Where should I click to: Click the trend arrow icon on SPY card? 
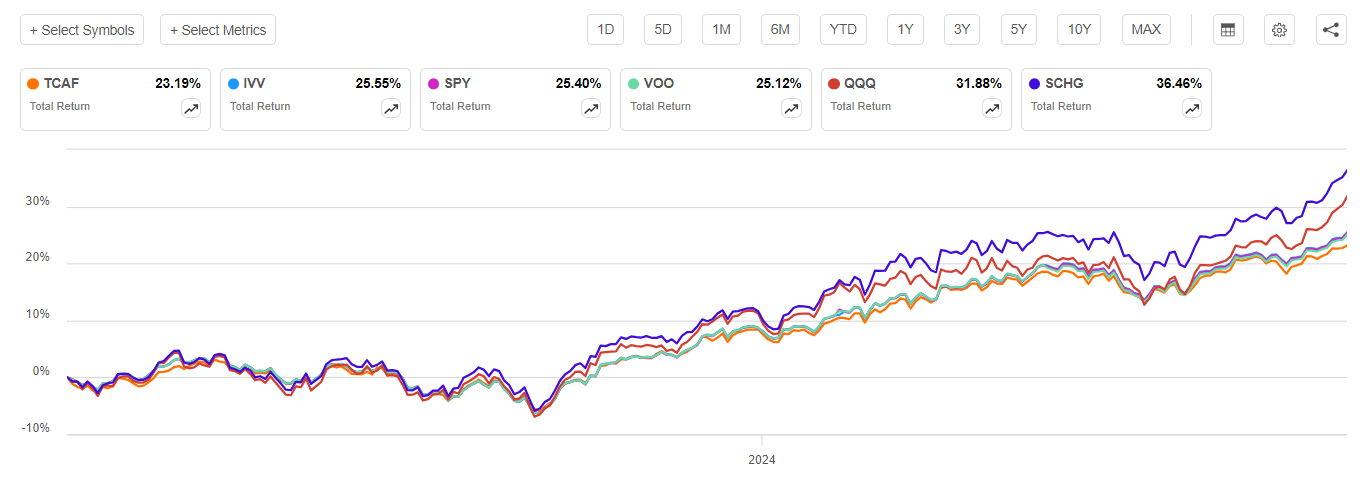591,110
